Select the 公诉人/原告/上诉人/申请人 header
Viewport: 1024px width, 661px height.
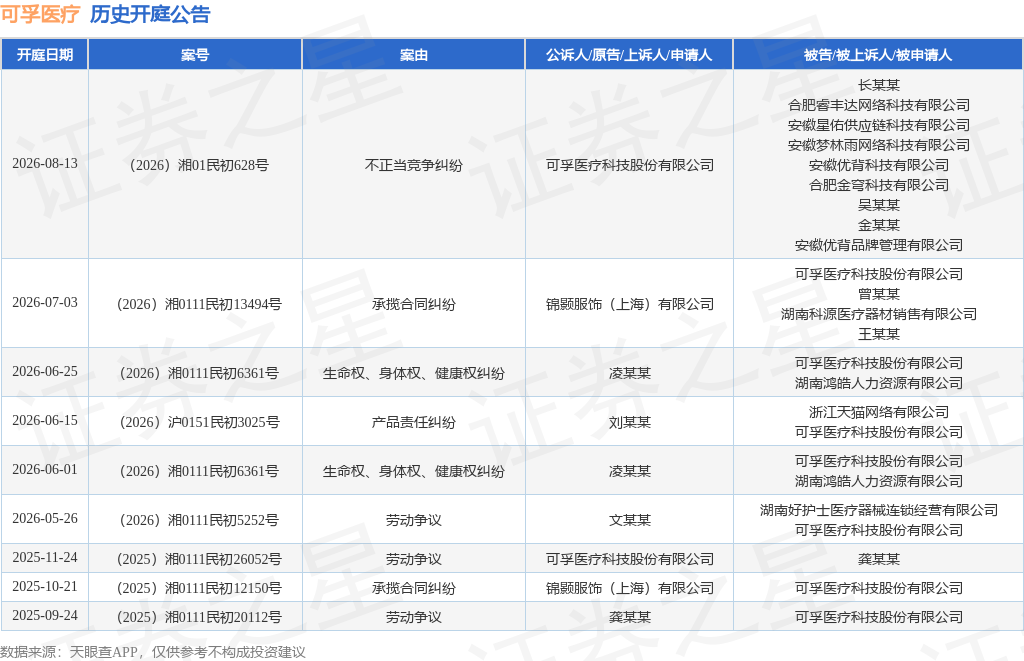click(629, 55)
